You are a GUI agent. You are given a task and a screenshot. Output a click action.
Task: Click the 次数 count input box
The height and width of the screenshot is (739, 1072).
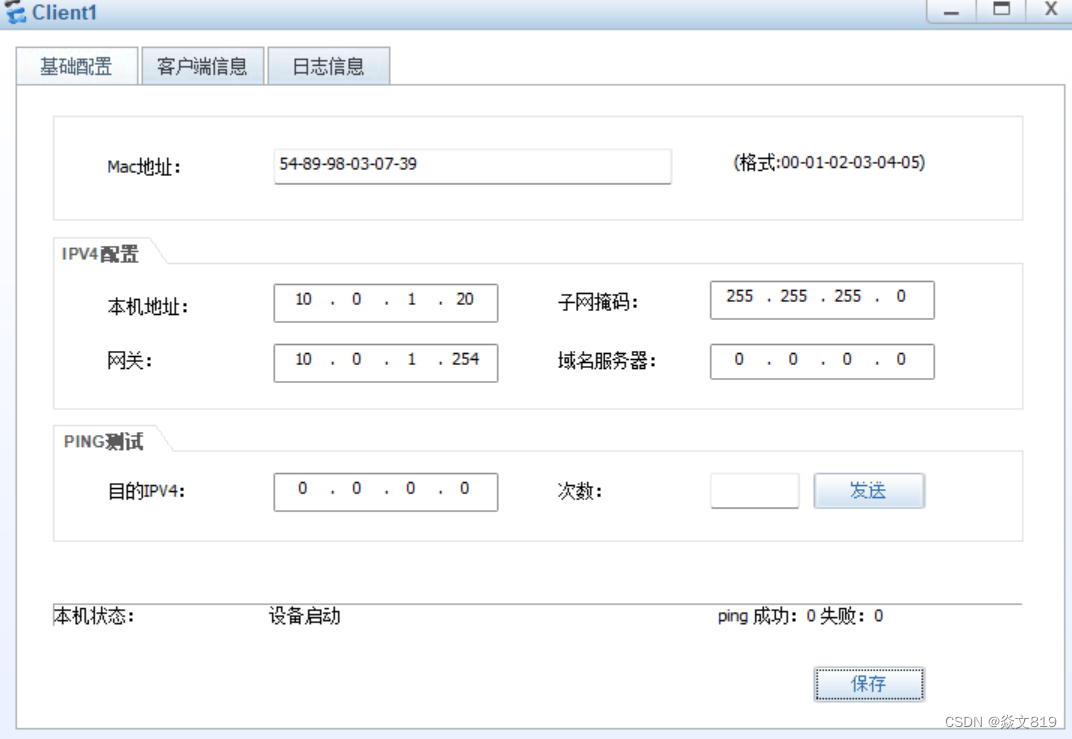point(755,491)
